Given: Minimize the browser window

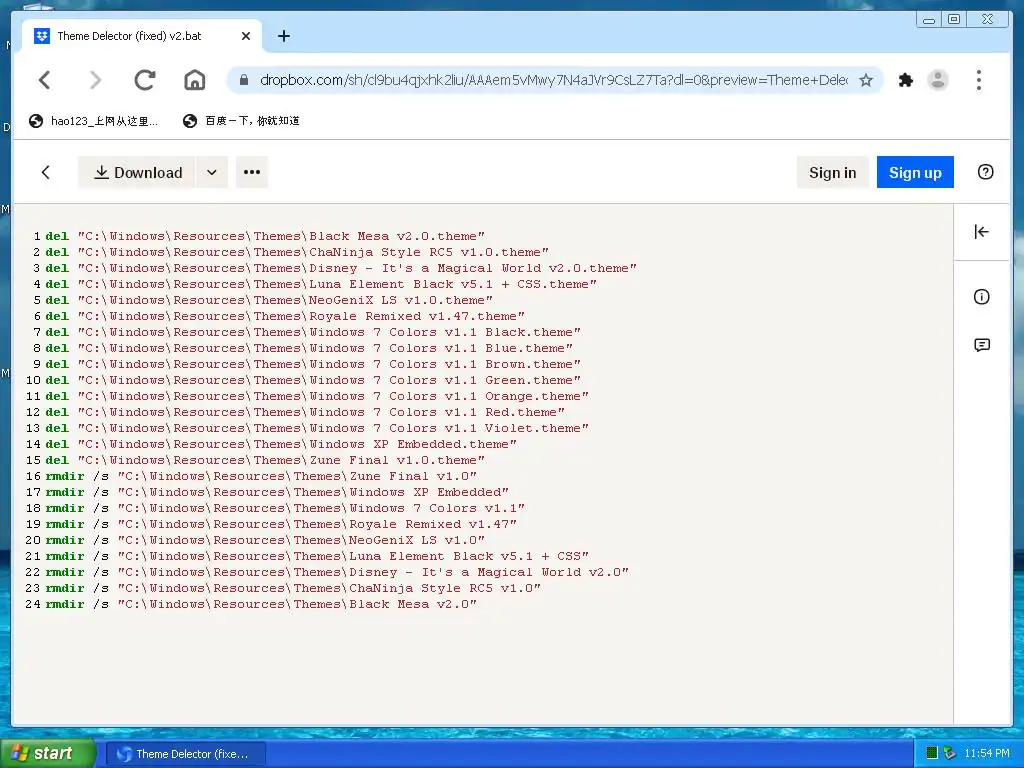Looking at the screenshot, I should (929, 19).
